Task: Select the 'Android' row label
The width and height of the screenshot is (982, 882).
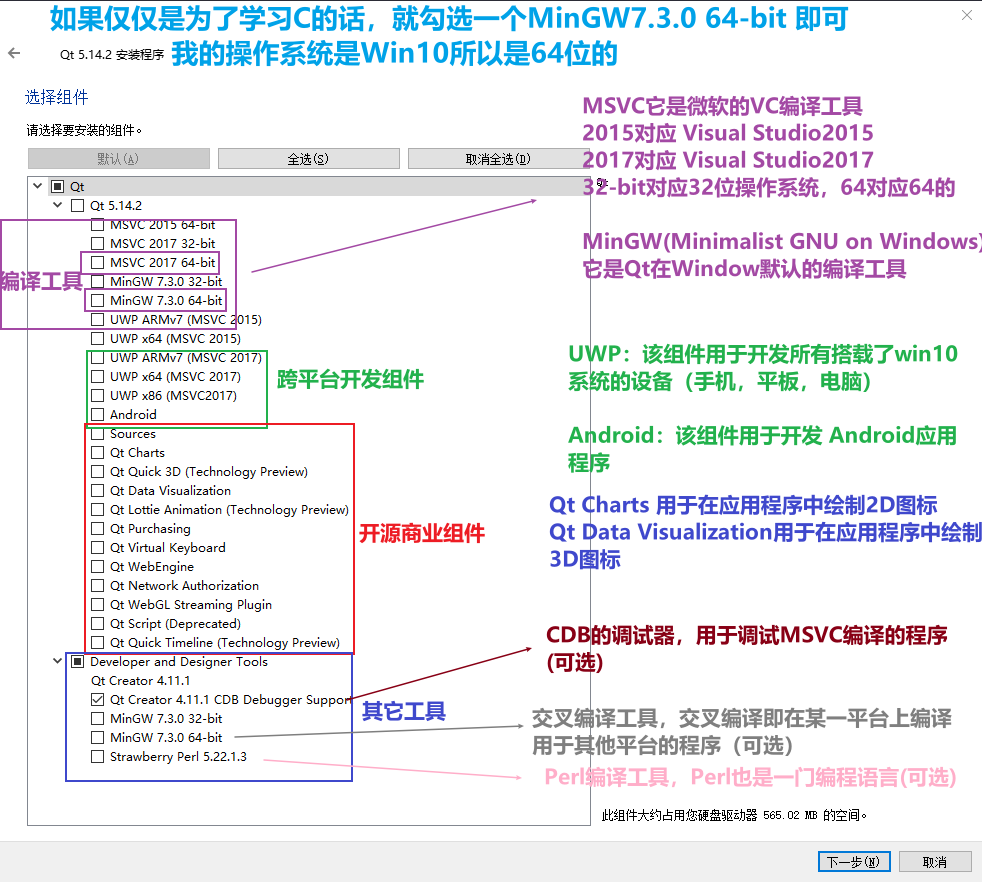Action: point(133,414)
